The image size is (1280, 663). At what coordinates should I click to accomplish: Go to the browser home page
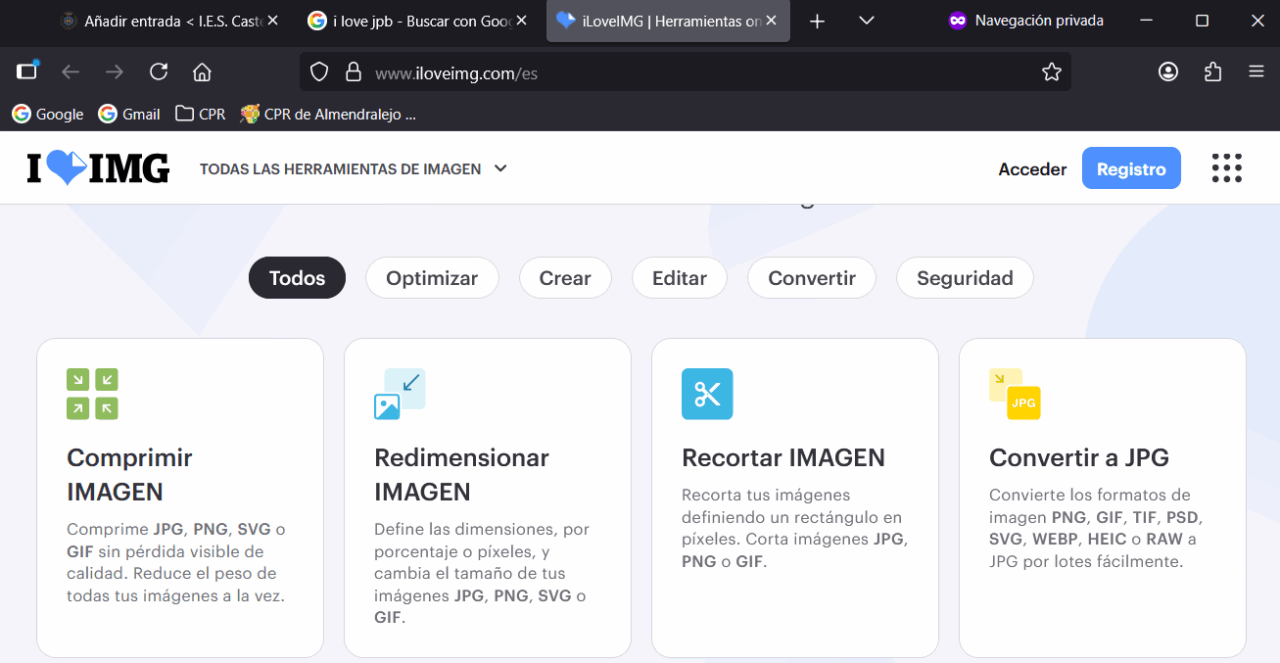(x=202, y=72)
